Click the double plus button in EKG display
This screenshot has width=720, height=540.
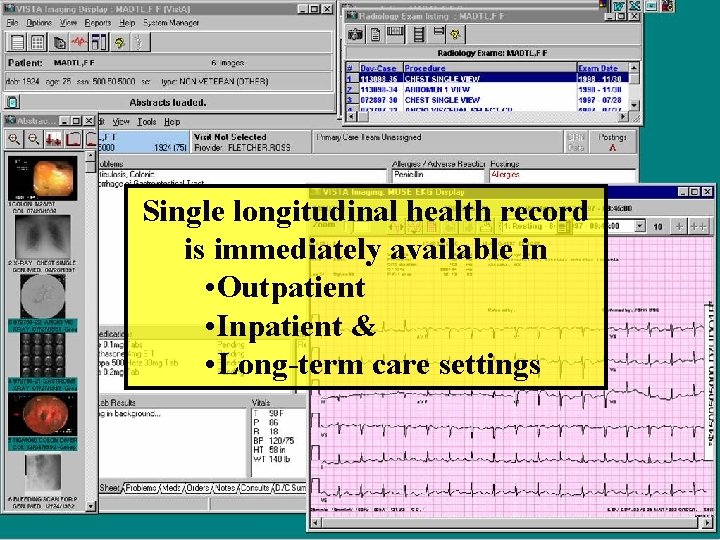pos(698,226)
